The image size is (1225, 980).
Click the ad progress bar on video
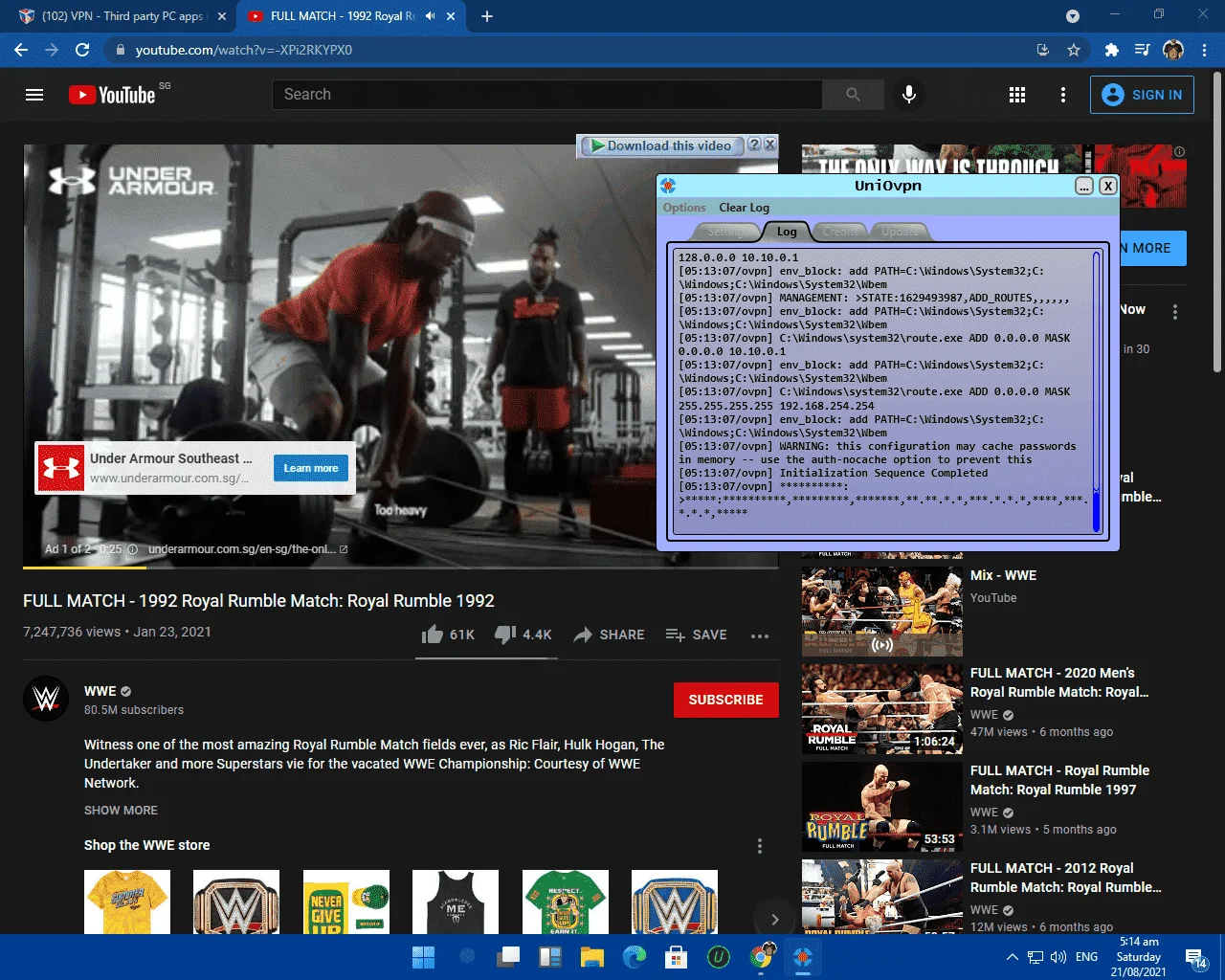coord(401,568)
